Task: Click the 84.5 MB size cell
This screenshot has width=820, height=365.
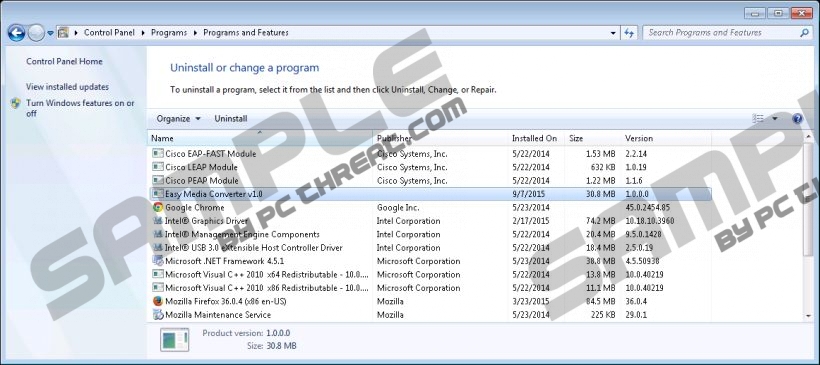Action: point(600,301)
